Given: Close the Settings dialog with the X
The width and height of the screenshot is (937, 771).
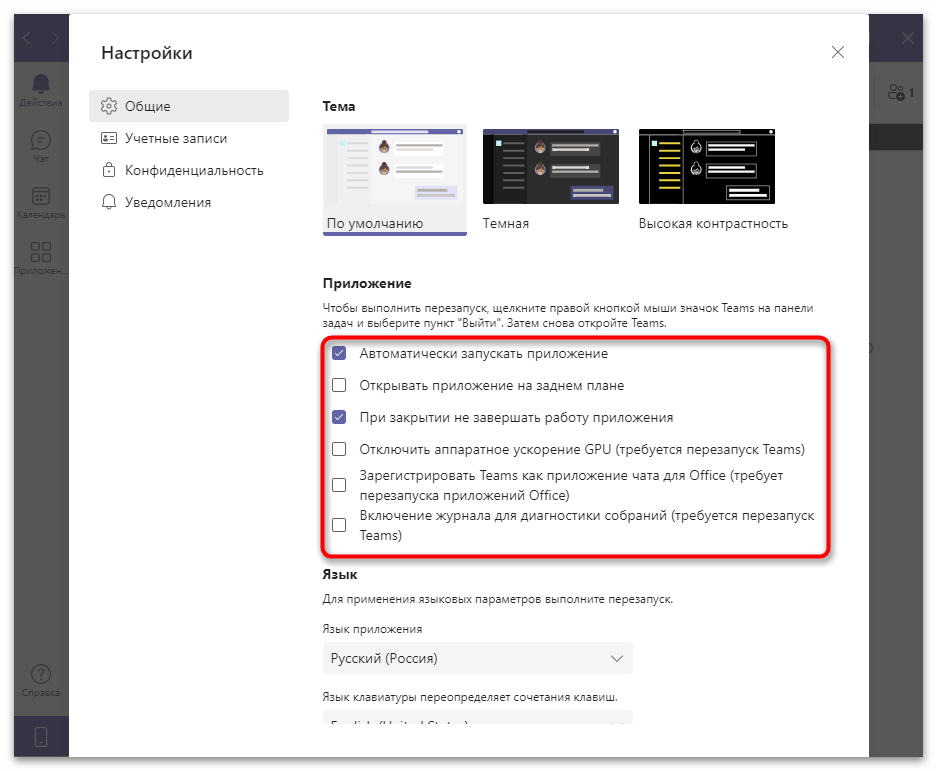Looking at the screenshot, I should click(838, 52).
